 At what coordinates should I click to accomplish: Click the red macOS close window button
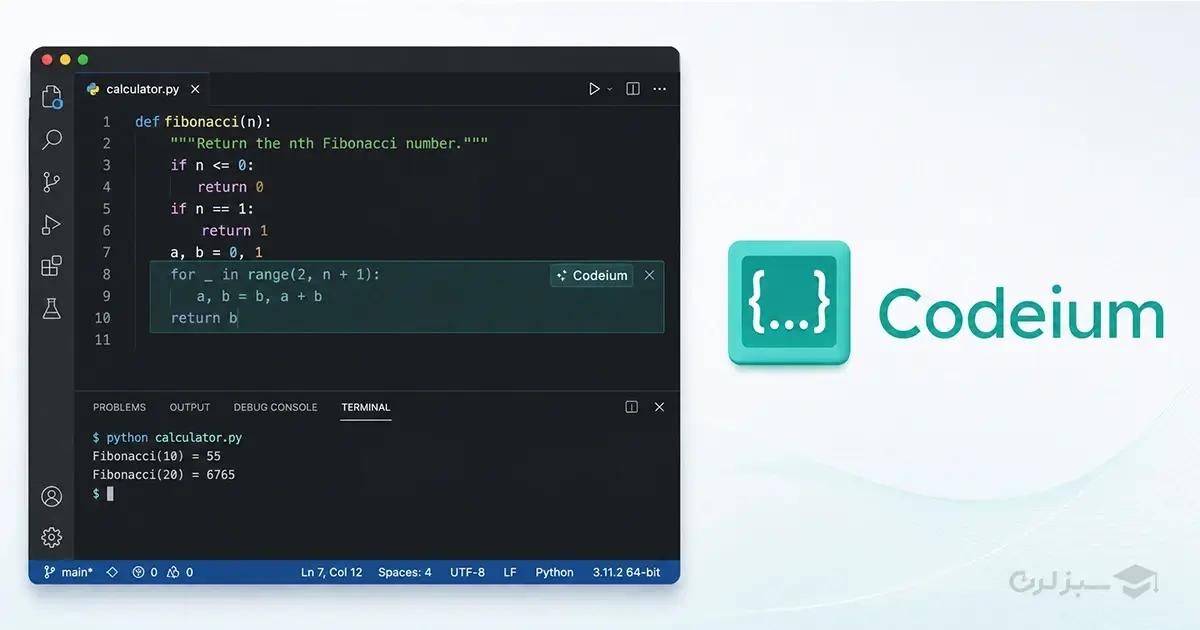click(x=48, y=60)
